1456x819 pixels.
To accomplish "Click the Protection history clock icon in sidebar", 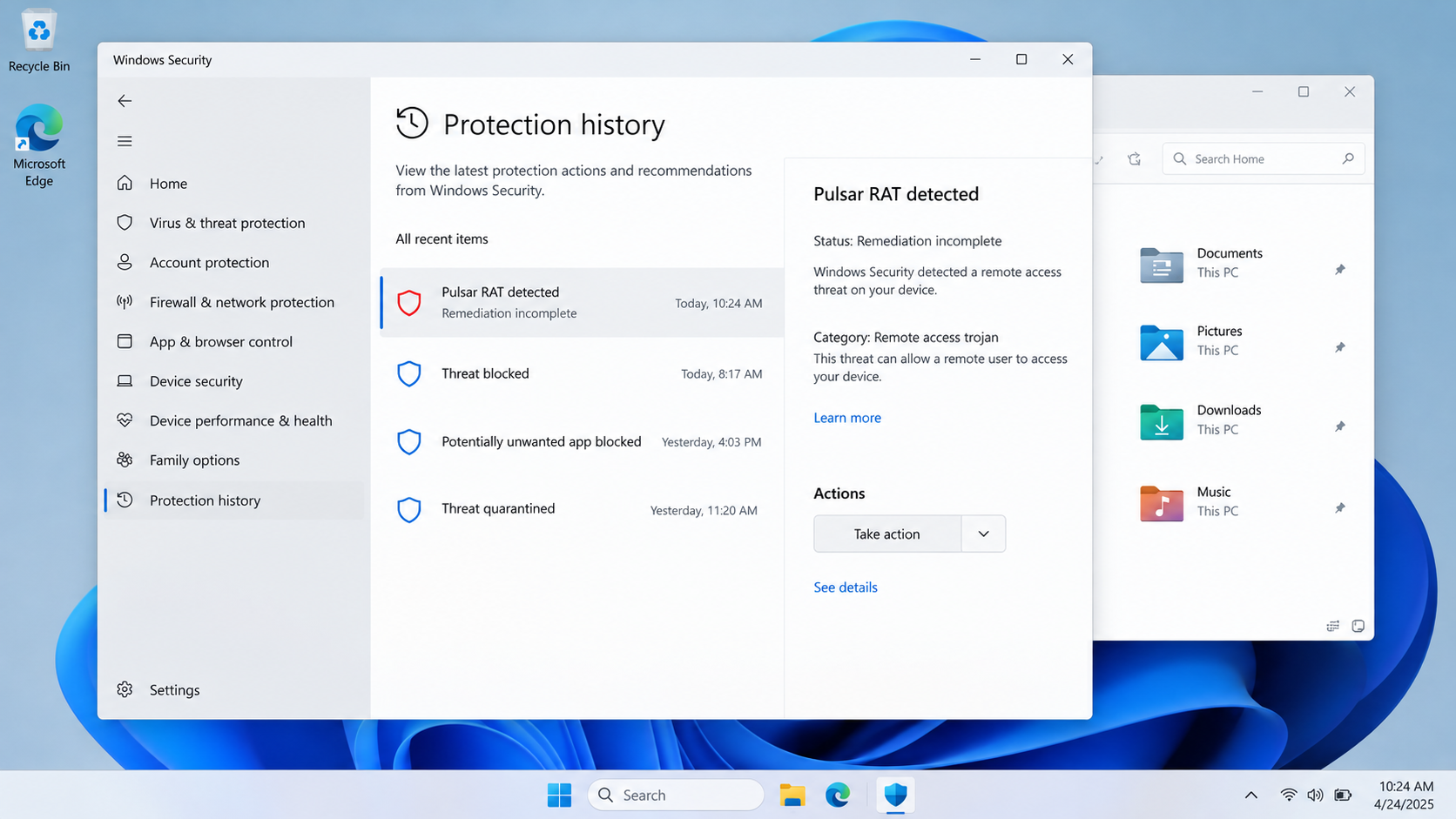I will pos(125,500).
